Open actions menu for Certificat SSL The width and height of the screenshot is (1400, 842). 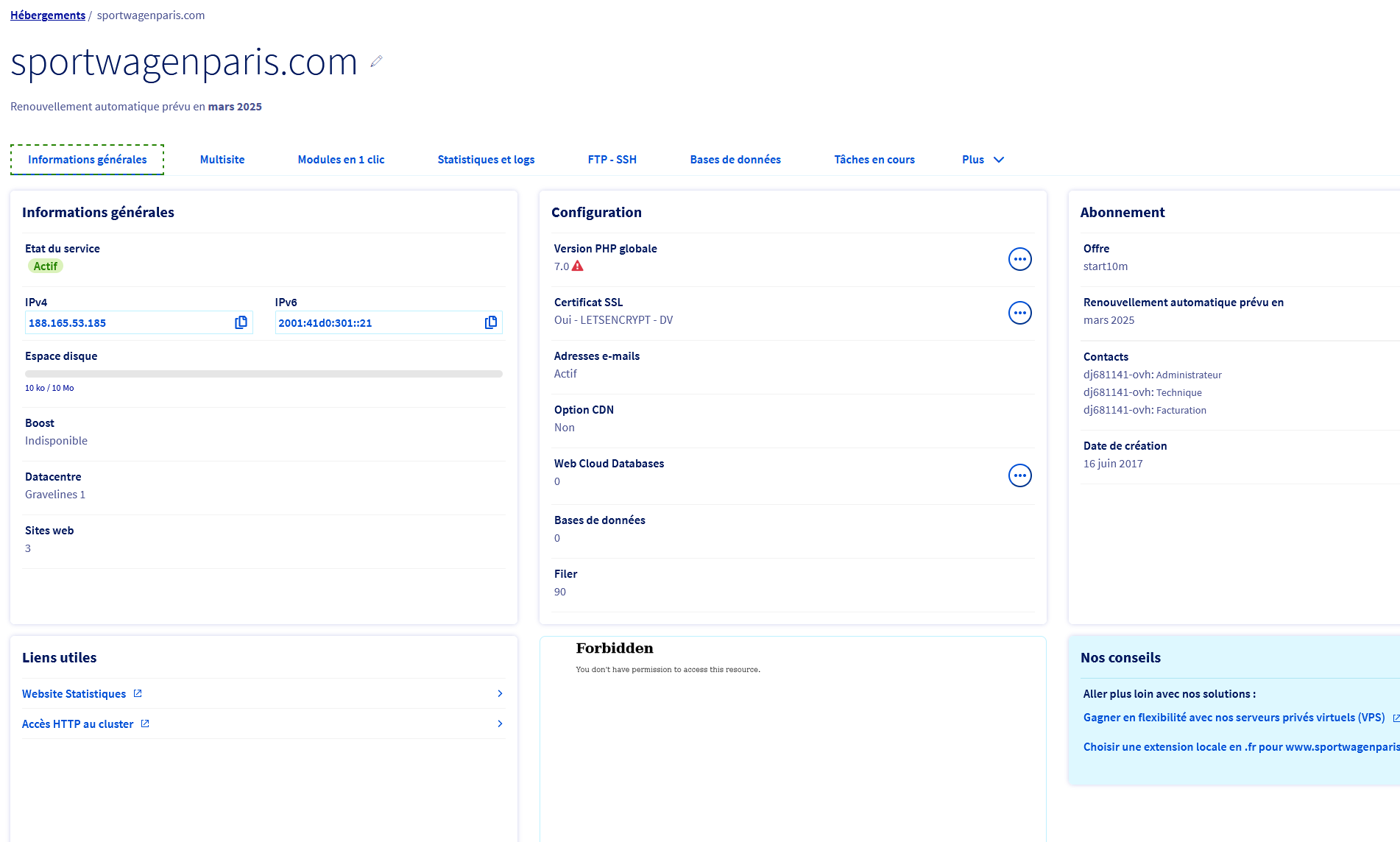[1019, 313]
